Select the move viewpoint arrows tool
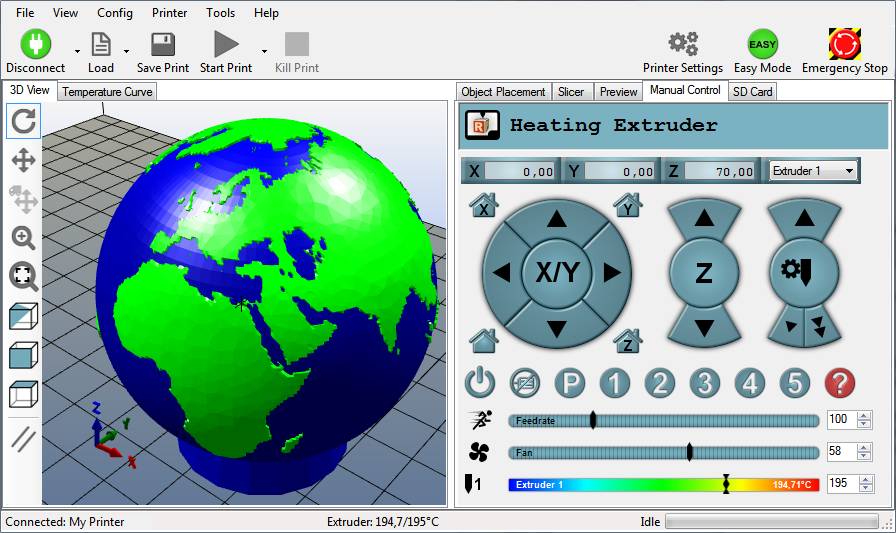 tap(24, 160)
